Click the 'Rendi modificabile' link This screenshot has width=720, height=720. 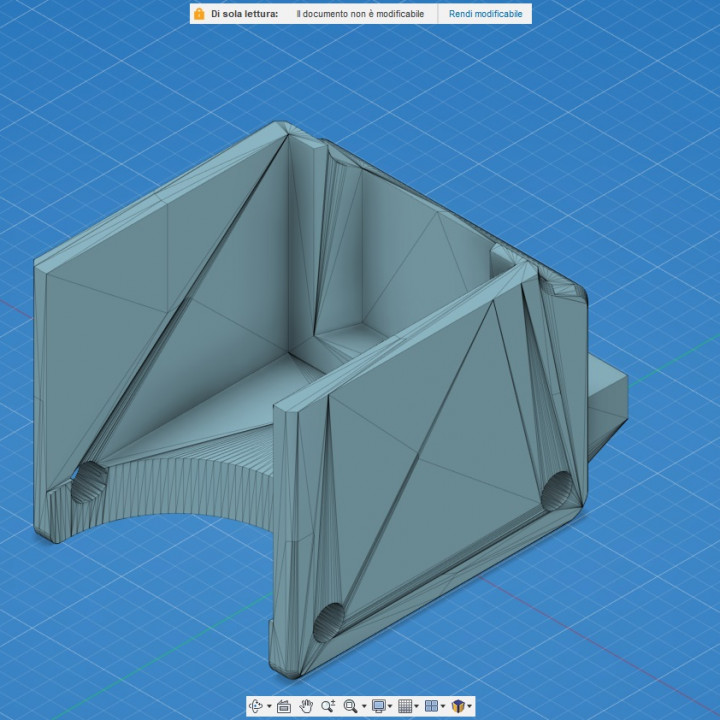pyautogui.click(x=485, y=14)
